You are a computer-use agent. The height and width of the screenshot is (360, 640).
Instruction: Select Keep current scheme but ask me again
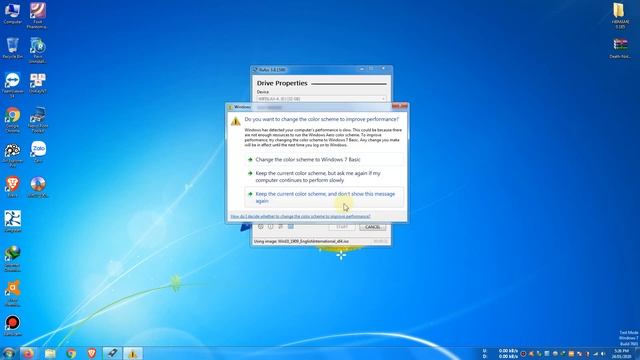point(324,177)
